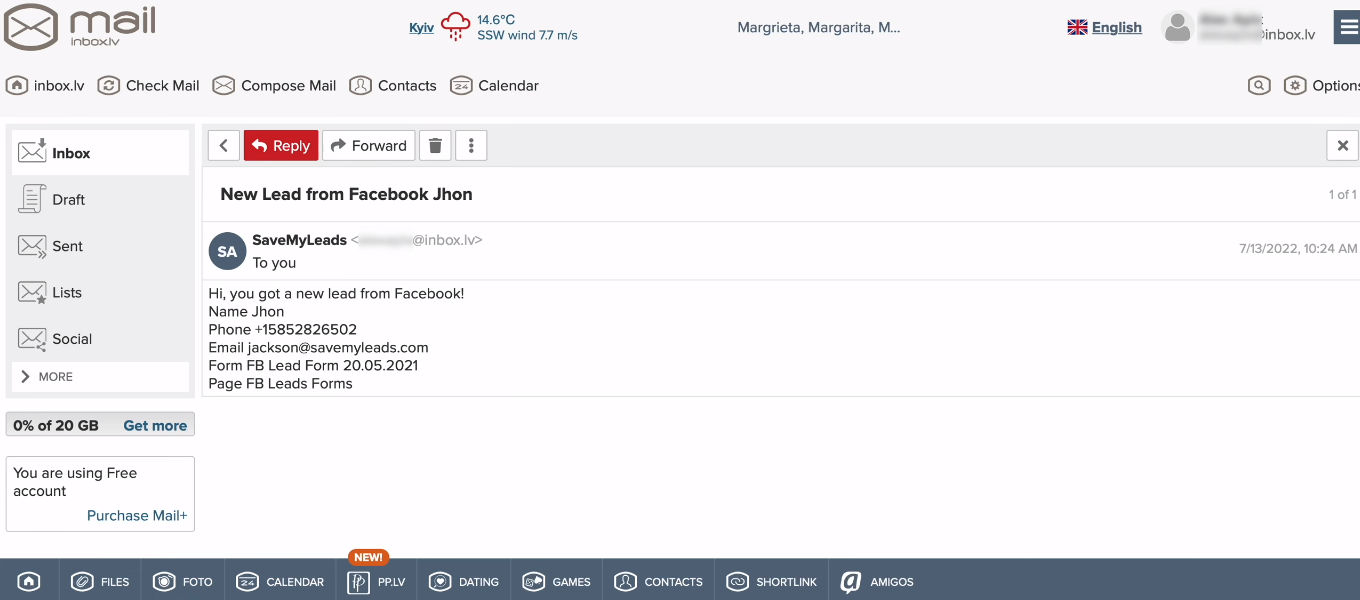The image size is (1360, 600).
Task: Click the home icon in bottom bar
Action: 29,582
